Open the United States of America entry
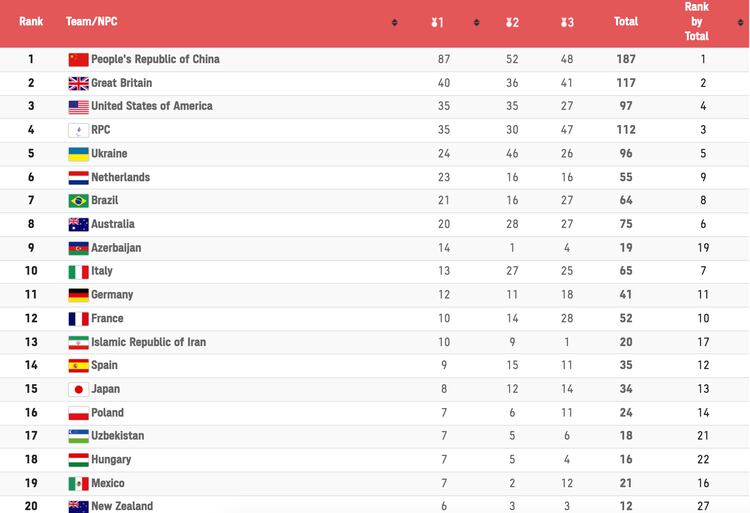The height and width of the screenshot is (513, 750). (151, 106)
